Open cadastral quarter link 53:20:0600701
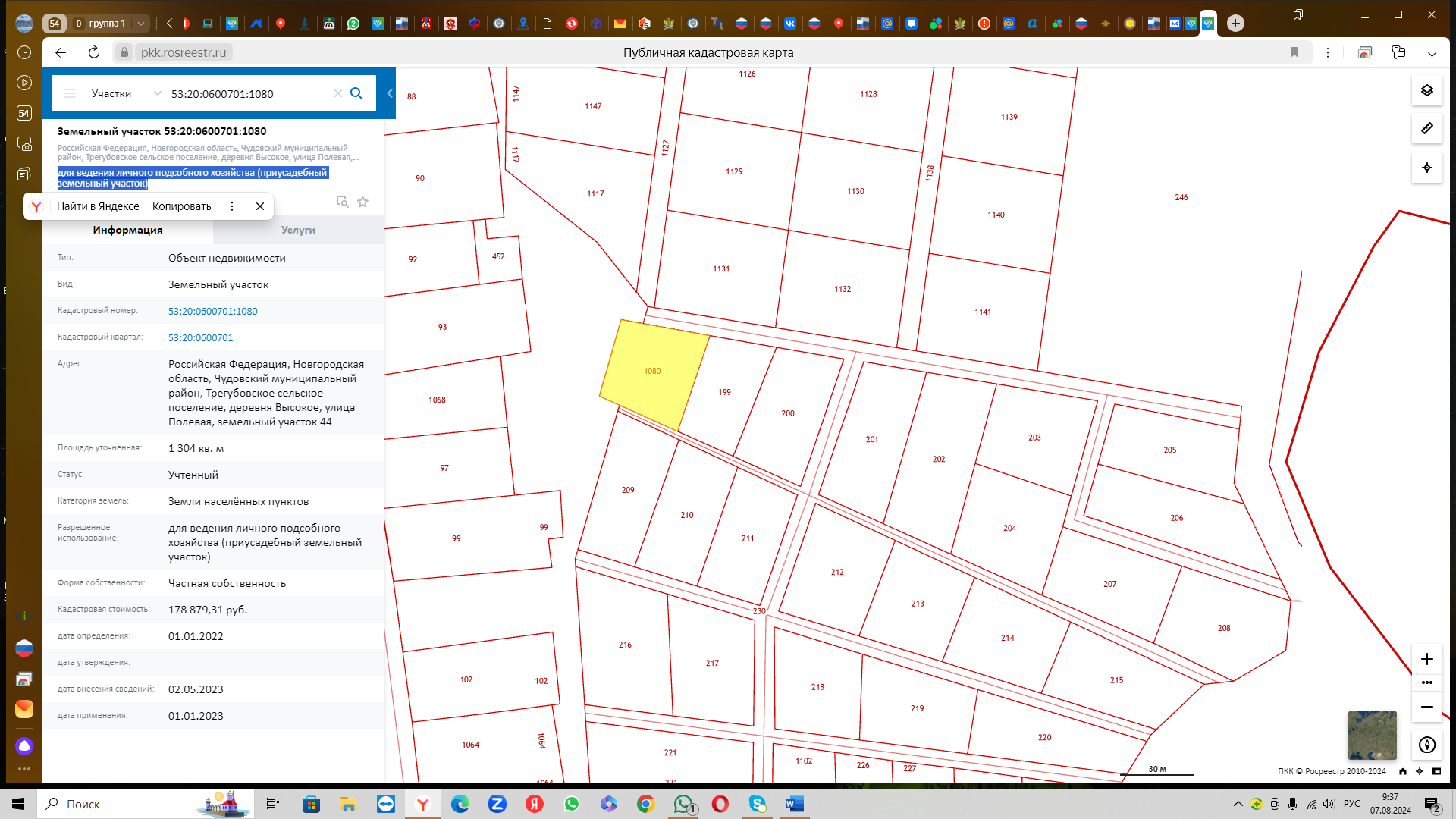Image resolution: width=1456 pixels, height=819 pixels. [x=200, y=337]
